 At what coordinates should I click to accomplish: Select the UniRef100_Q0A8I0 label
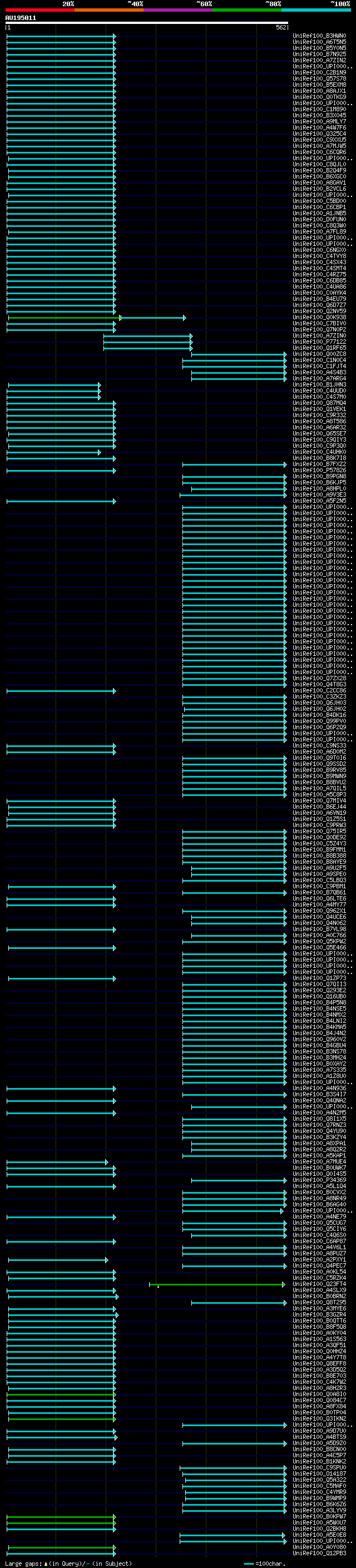tap(319, 1394)
